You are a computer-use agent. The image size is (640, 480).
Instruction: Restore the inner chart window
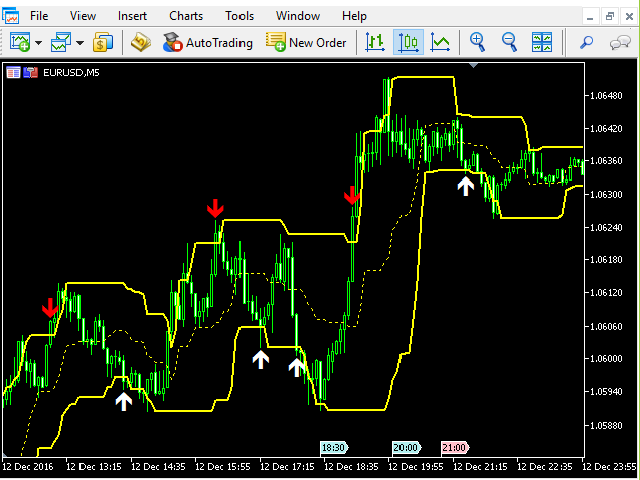click(x=610, y=16)
